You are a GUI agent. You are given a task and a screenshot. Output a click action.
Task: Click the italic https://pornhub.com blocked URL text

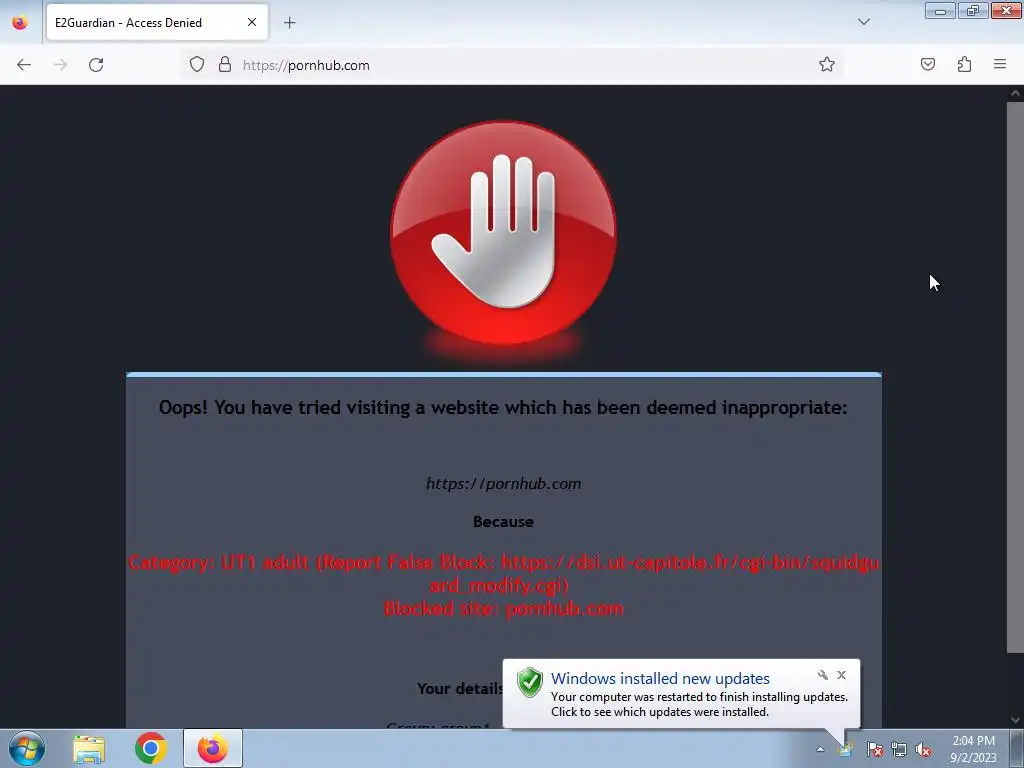point(503,484)
